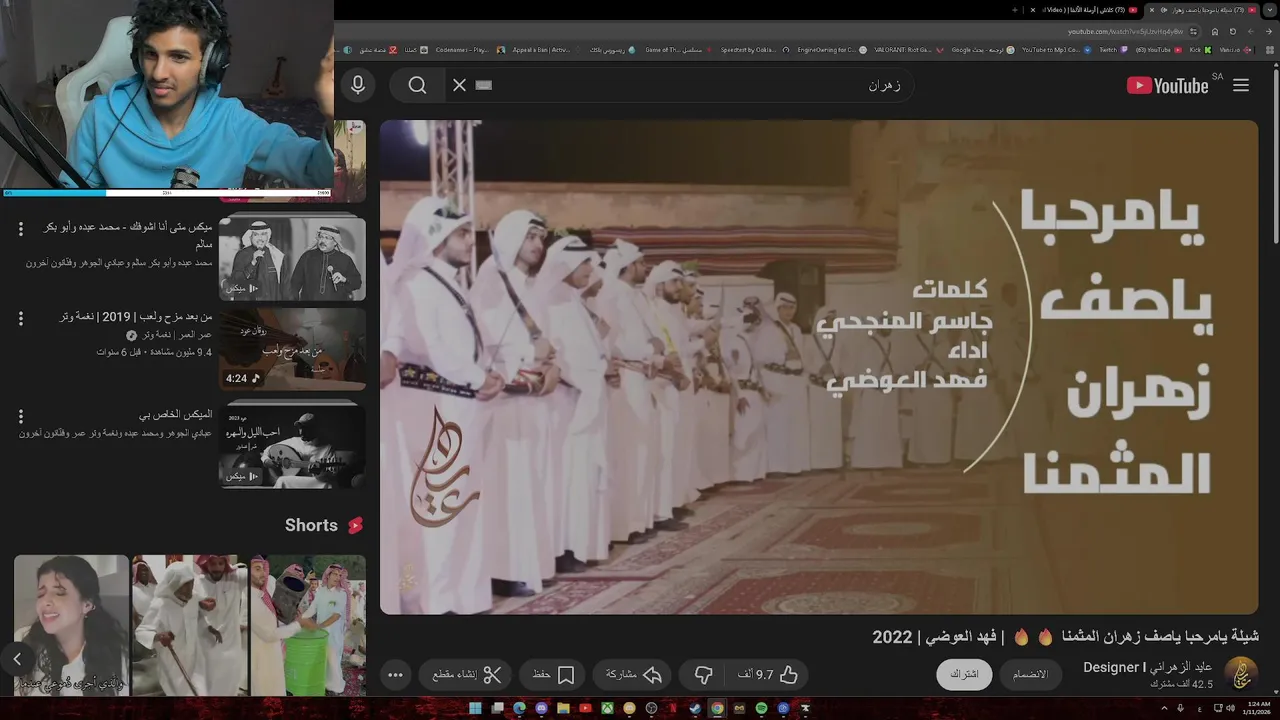Like the video (9.7 thousand thumbs up)
Screen dimensions: 1280x720
(768, 675)
